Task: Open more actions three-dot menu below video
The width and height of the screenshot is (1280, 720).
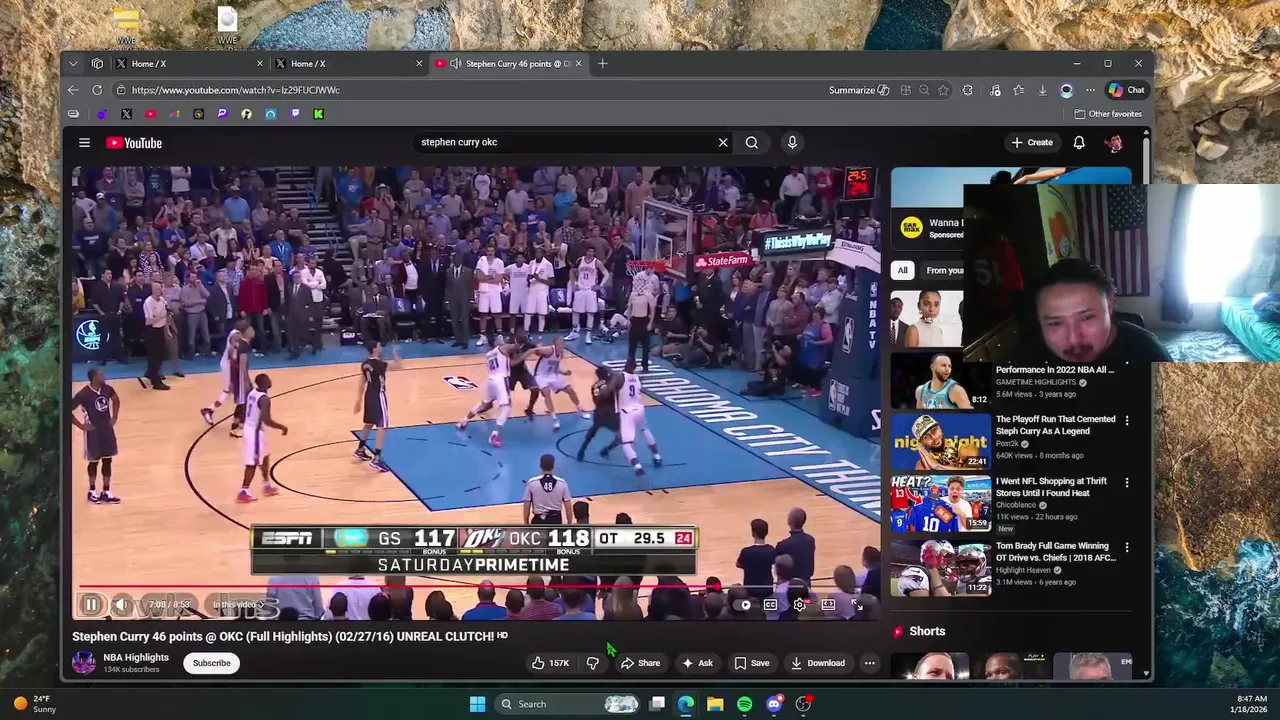Action: [869, 663]
